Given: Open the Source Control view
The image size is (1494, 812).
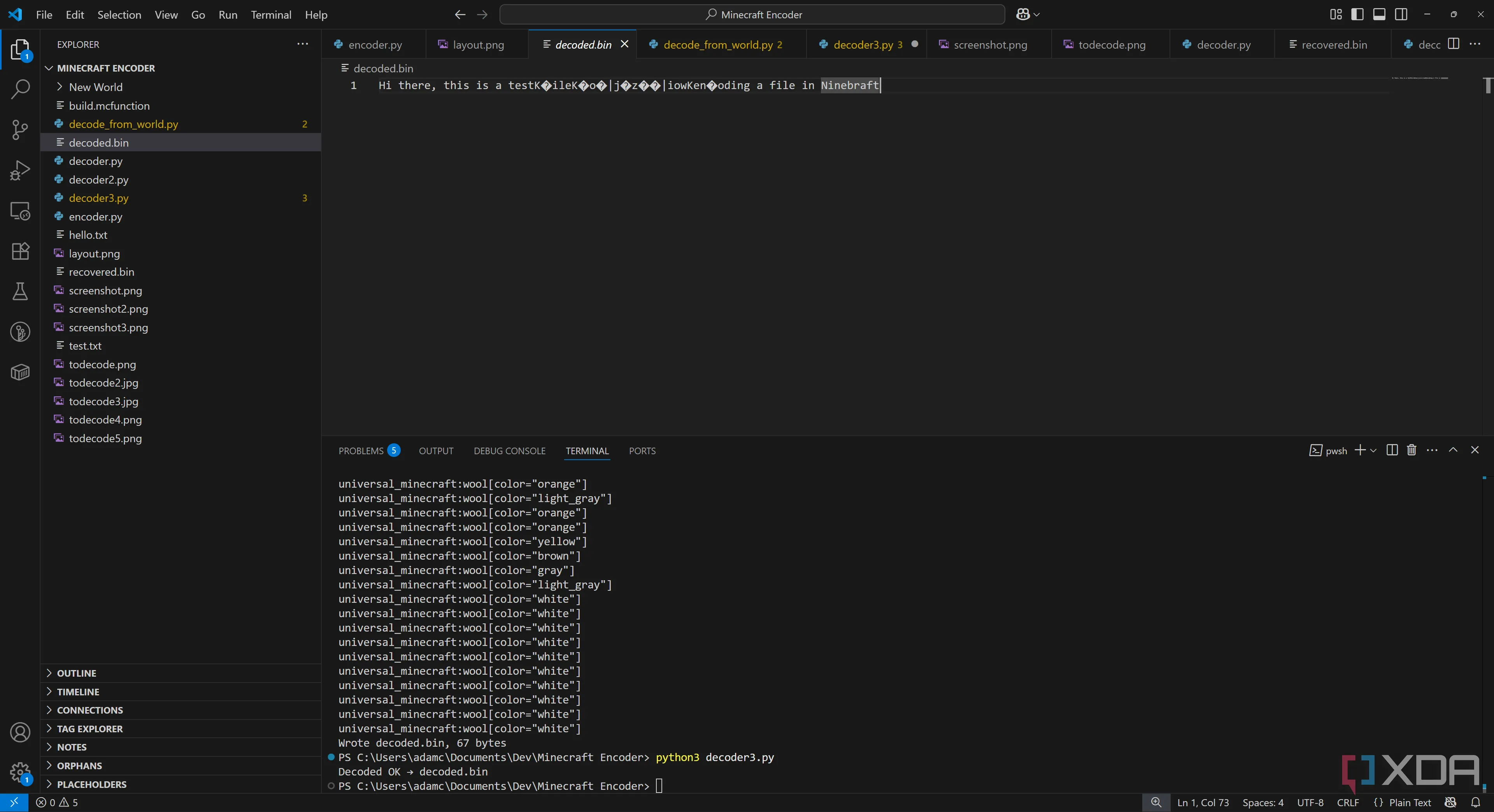Looking at the screenshot, I should (x=20, y=129).
